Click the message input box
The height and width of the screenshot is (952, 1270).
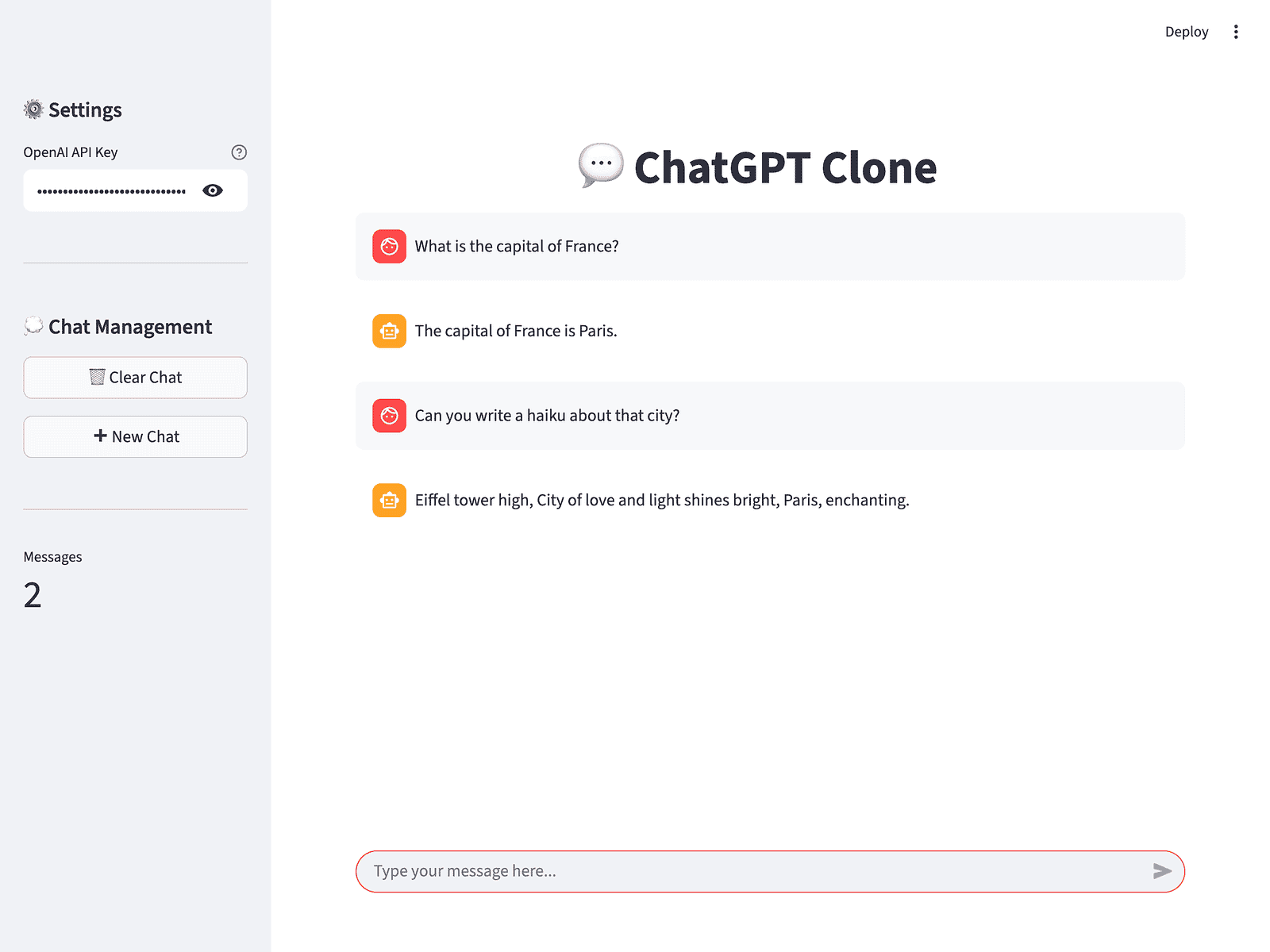click(754, 871)
